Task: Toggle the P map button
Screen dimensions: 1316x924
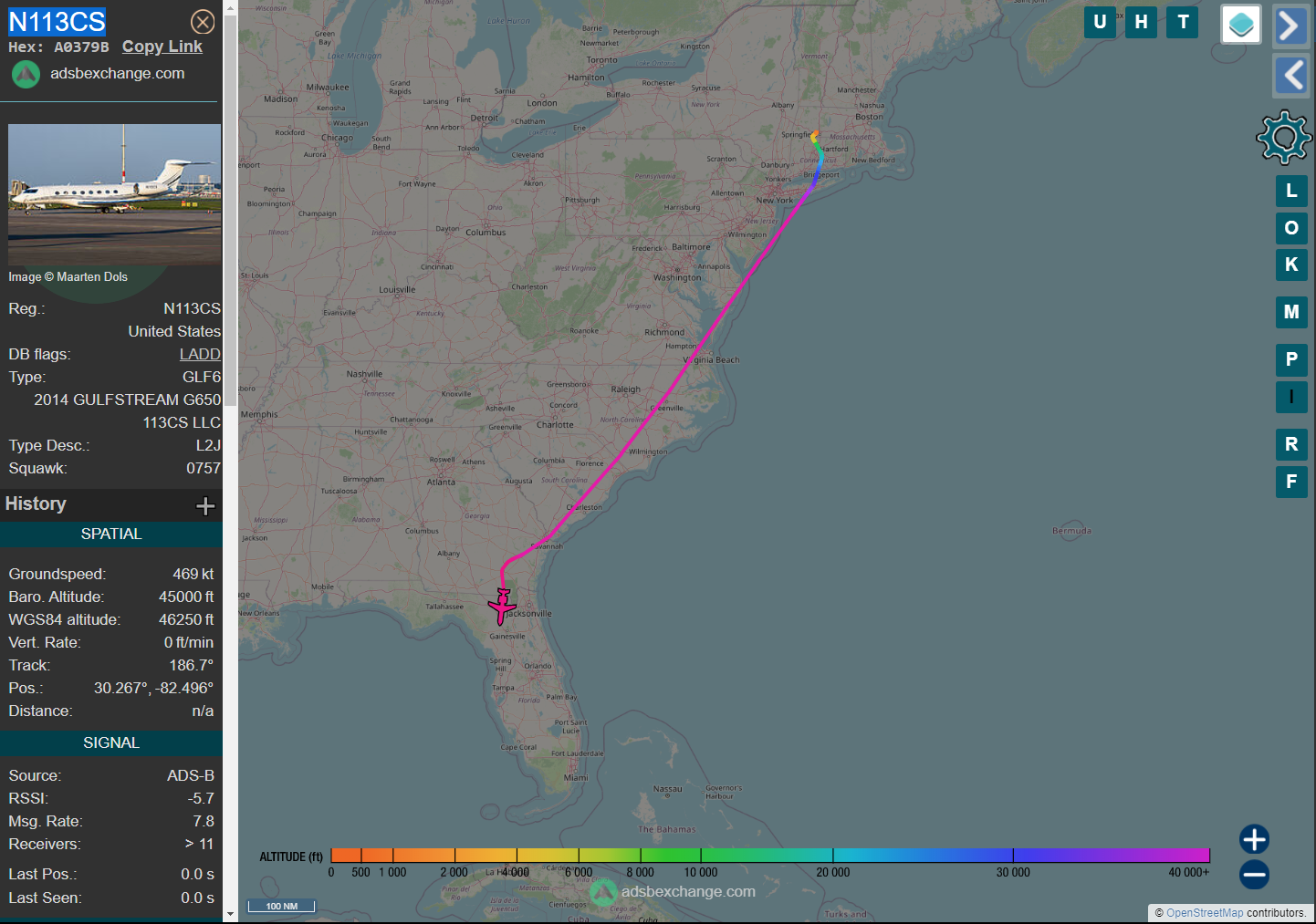Action: tap(1291, 359)
